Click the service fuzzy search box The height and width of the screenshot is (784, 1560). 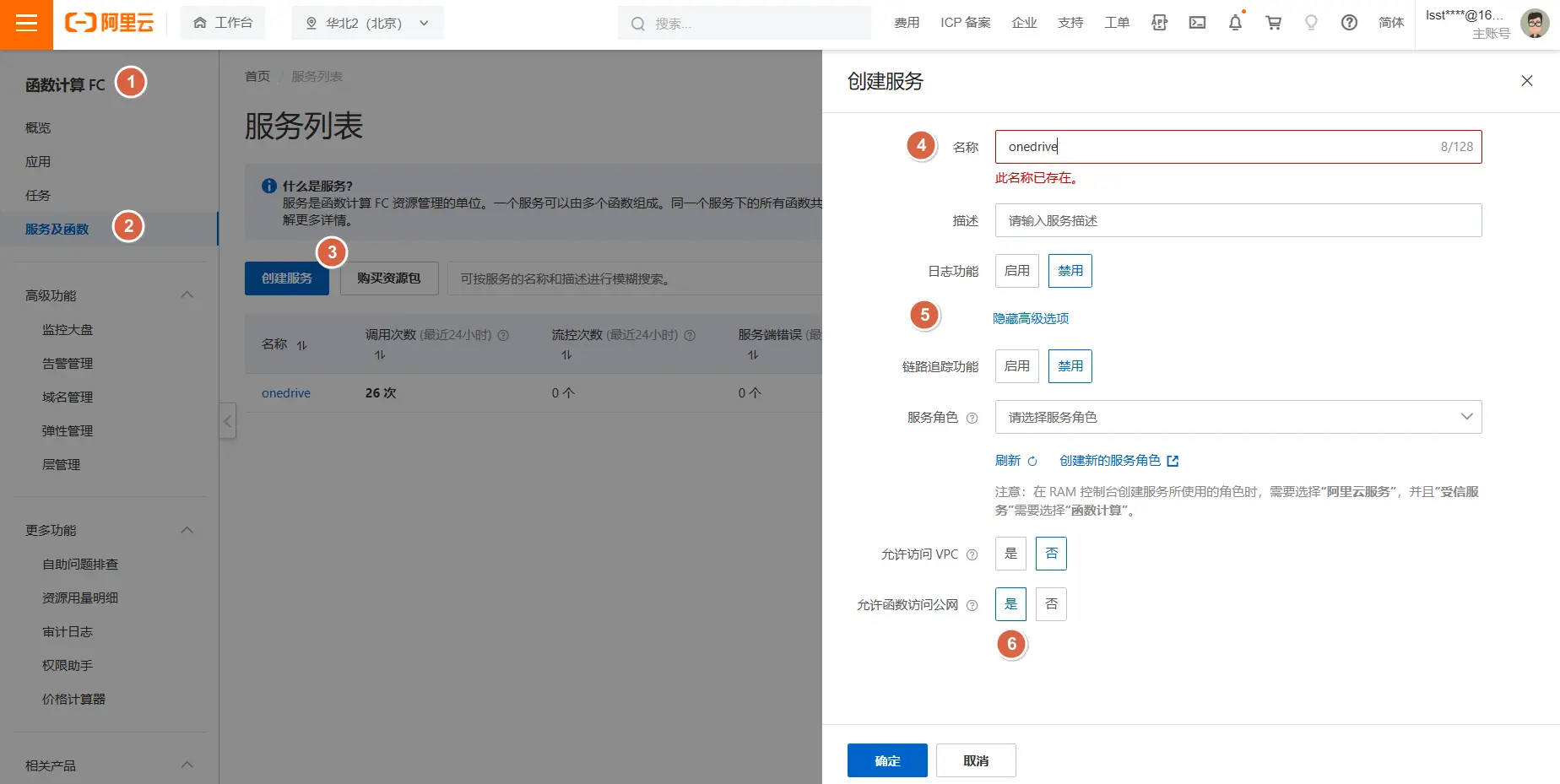[x=635, y=278]
